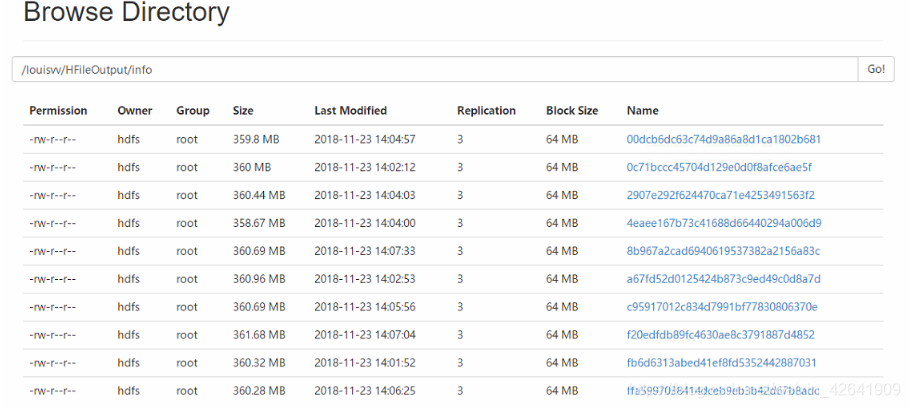
Task: Select the 360 MB size cell
Action: (x=252, y=167)
